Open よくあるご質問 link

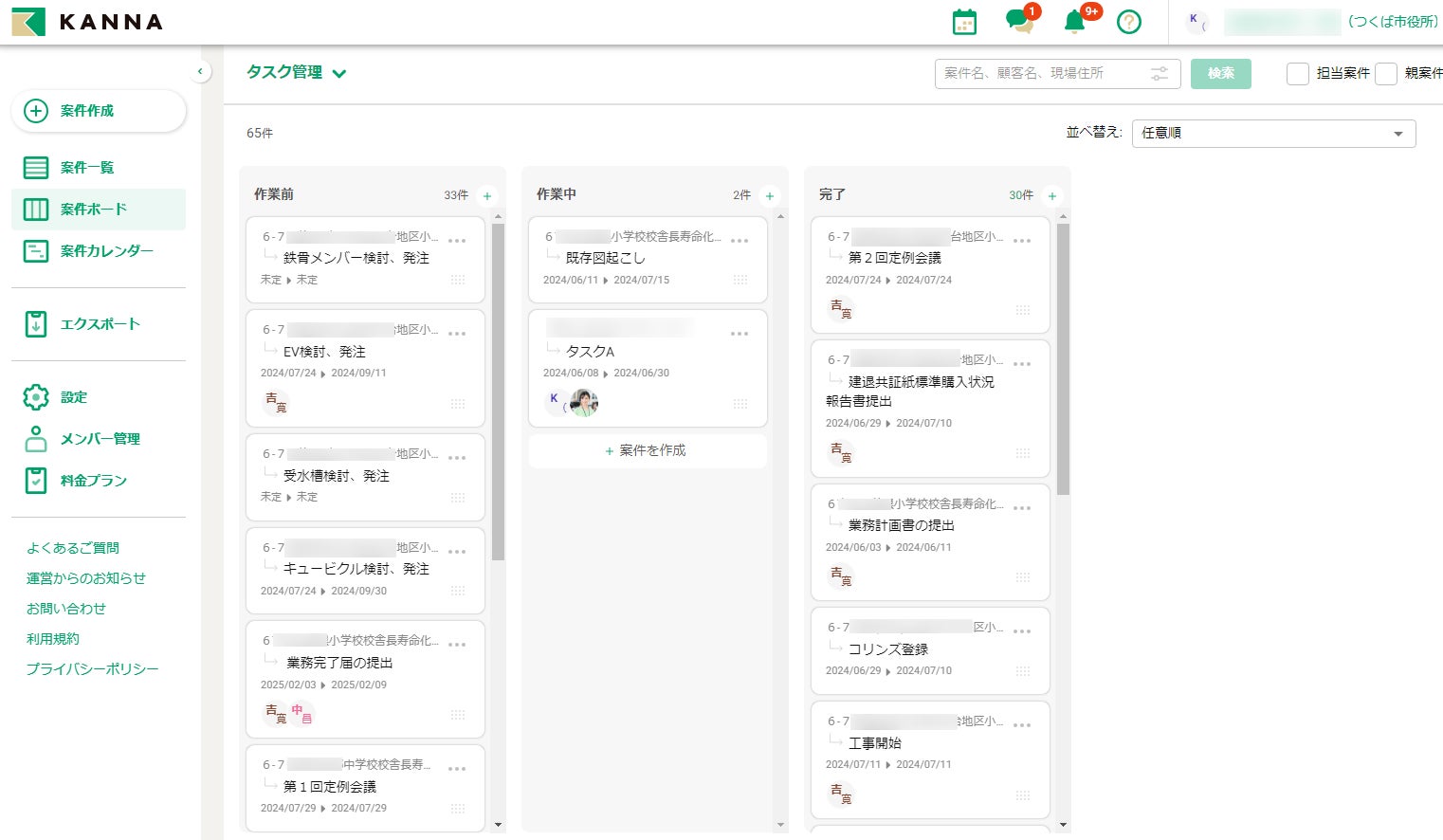coord(73,548)
